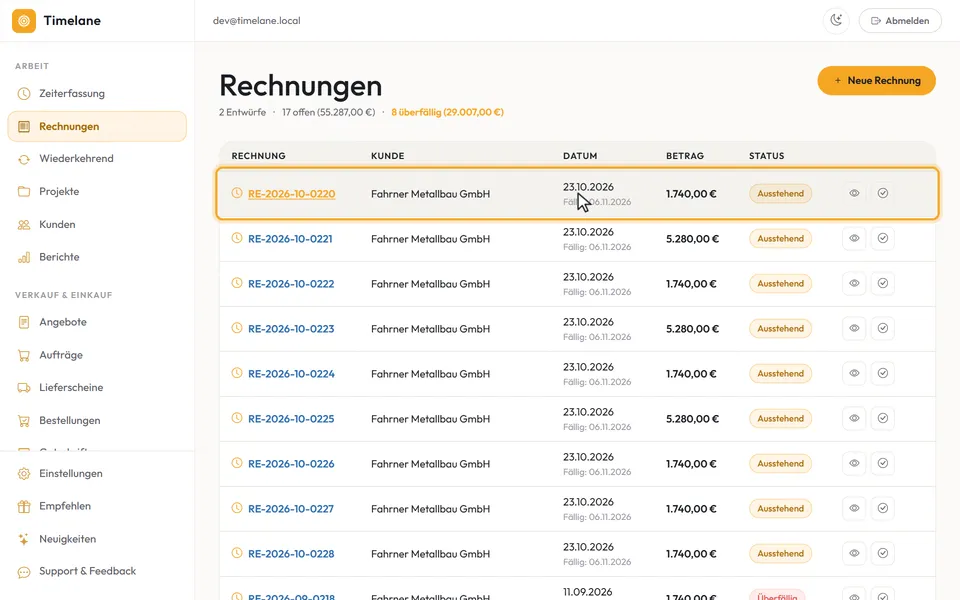Viewport: 960px width, 600px height.
Task: Open invoice link RE-2026-10-0225
Action: [291, 419]
